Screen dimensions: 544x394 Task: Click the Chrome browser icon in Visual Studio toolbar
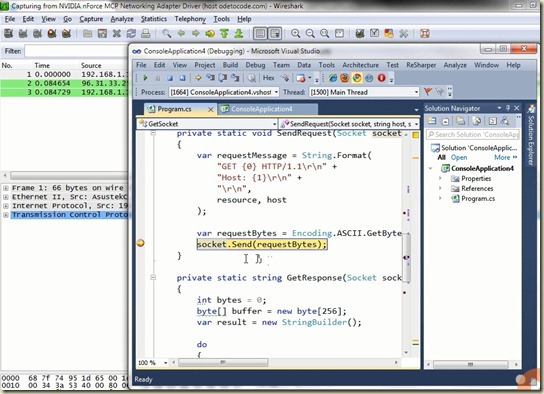(357, 78)
